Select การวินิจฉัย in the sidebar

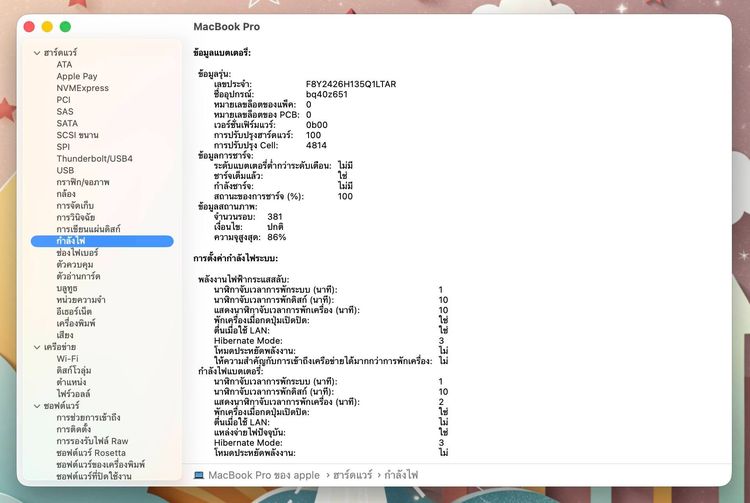(x=76, y=218)
